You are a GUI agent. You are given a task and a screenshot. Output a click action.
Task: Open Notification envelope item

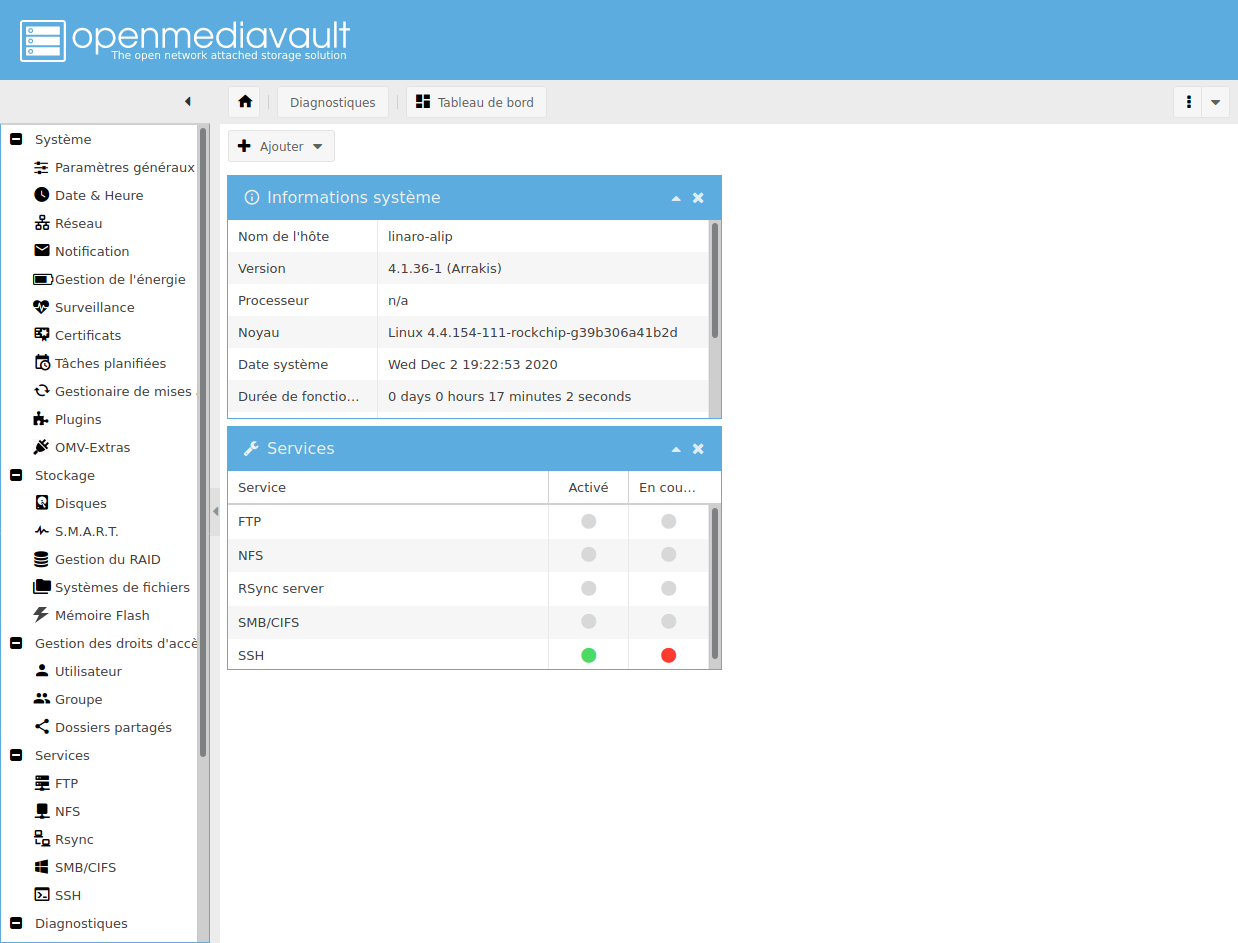(x=91, y=251)
